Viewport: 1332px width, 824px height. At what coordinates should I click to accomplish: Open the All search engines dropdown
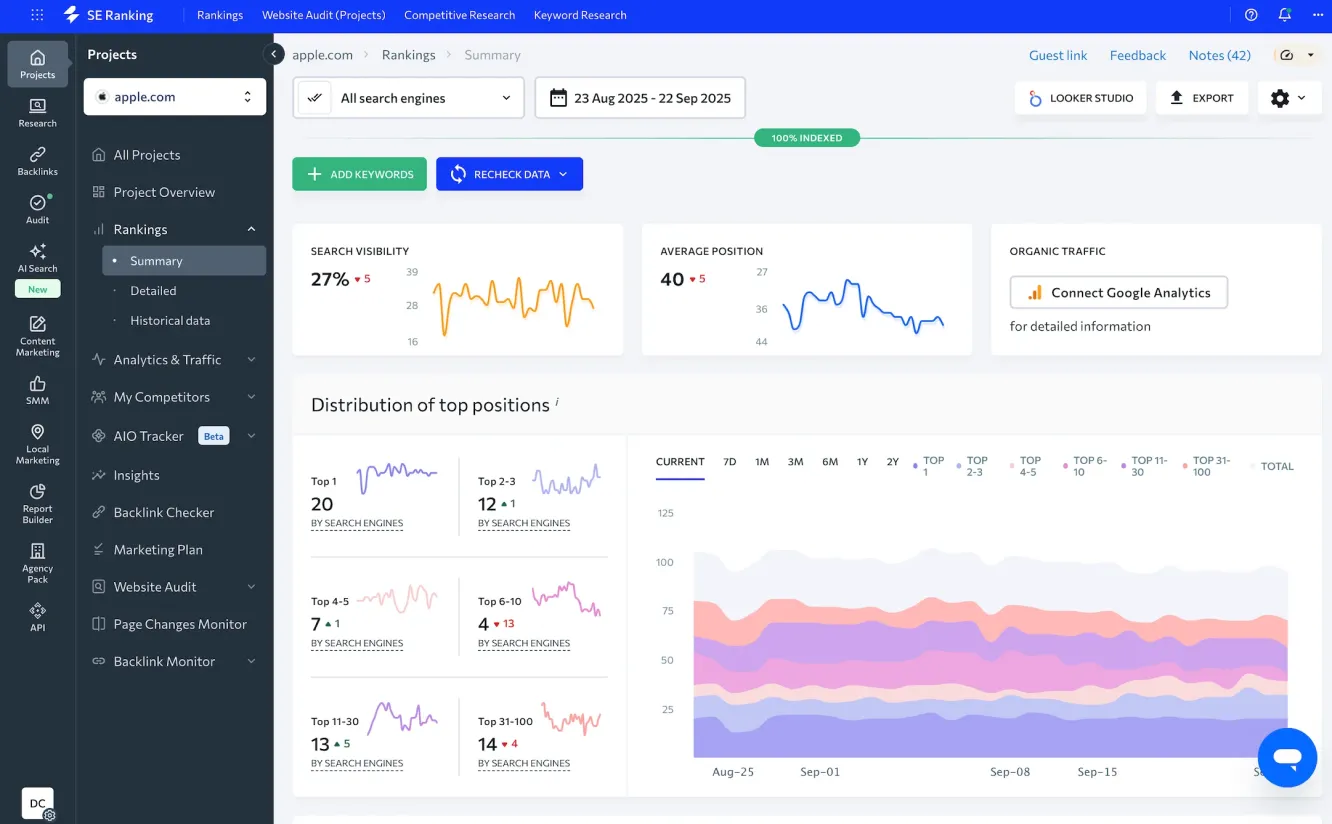coord(408,98)
